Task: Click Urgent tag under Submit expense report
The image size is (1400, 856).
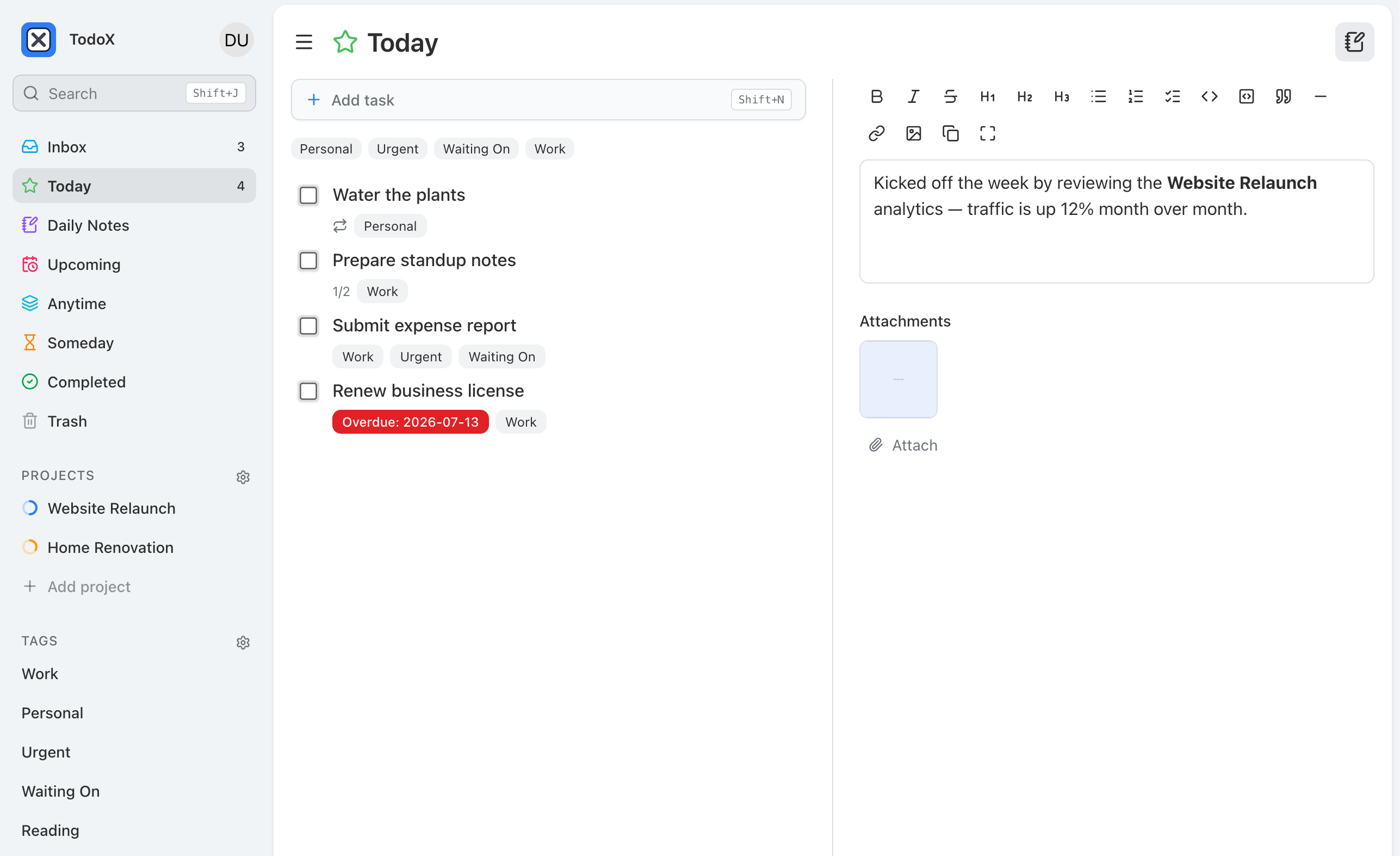Action: [420, 357]
